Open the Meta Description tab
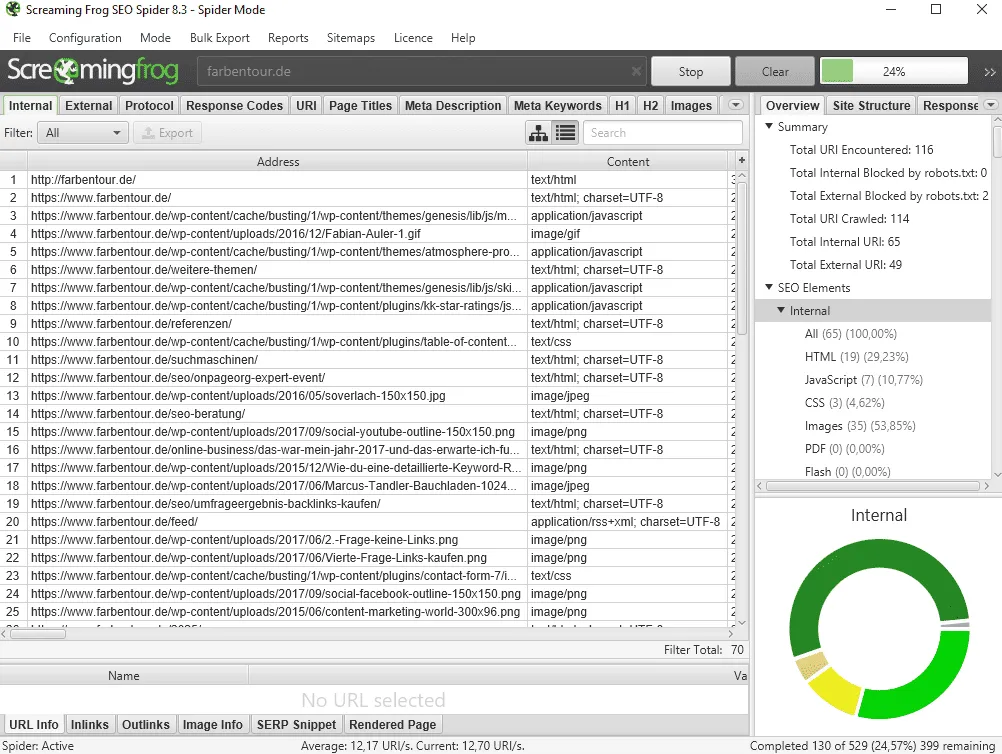1002x754 pixels. point(453,105)
